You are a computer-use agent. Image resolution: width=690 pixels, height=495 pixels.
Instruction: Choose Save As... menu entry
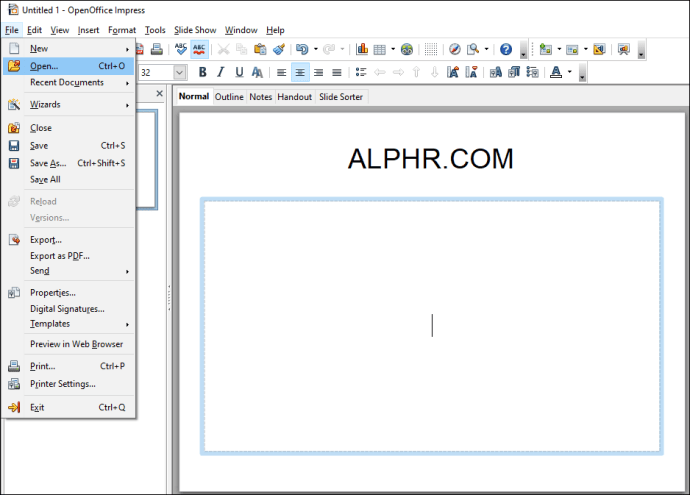coord(68,163)
